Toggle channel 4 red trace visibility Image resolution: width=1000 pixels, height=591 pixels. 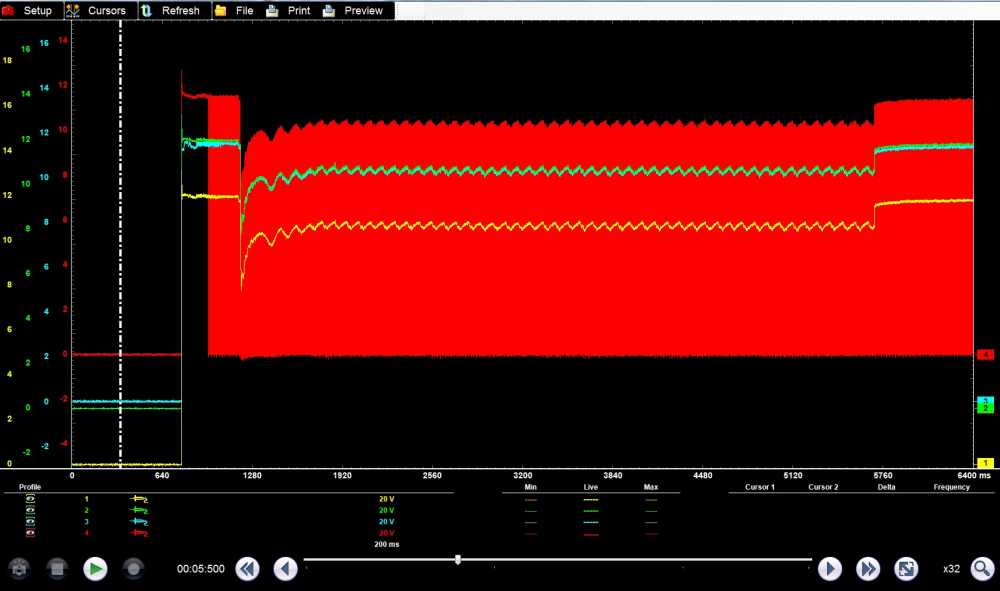coord(30,534)
